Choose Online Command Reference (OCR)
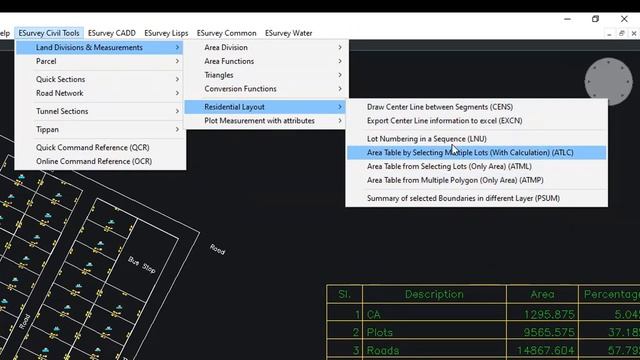Viewport: 640px width, 360px height. [x=99, y=161]
